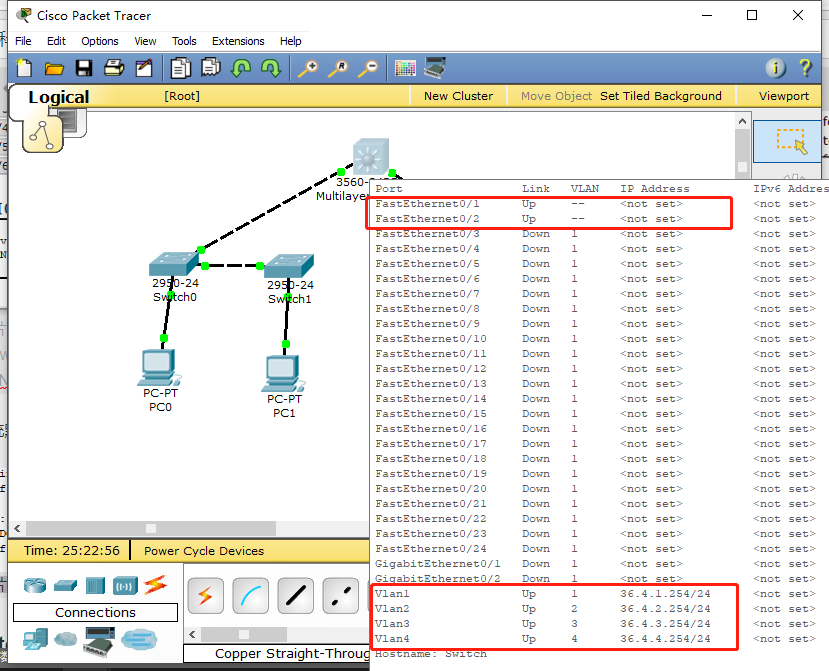Click the Paste icon in the toolbar

point(211,68)
